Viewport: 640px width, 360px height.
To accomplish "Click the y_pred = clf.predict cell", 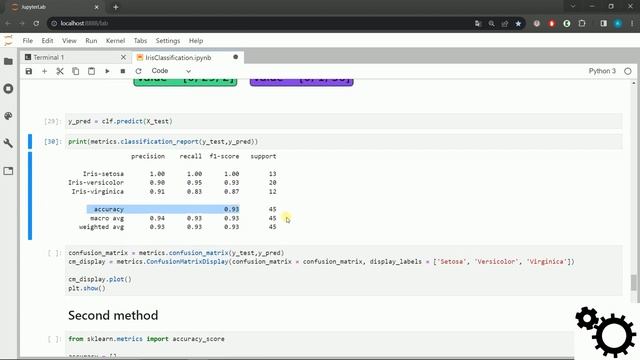I will pyautogui.click(x=343, y=121).
